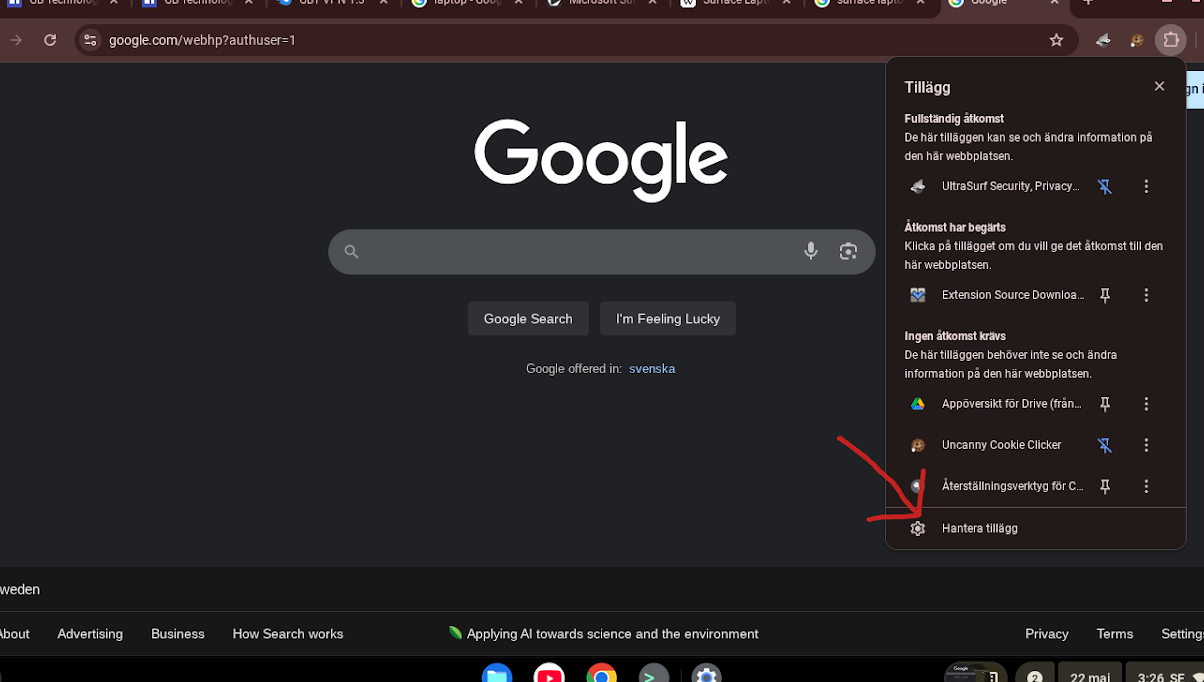Open more options for Uncanny Cookie Clicker
The height and width of the screenshot is (682, 1204).
[x=1146, y=445]
